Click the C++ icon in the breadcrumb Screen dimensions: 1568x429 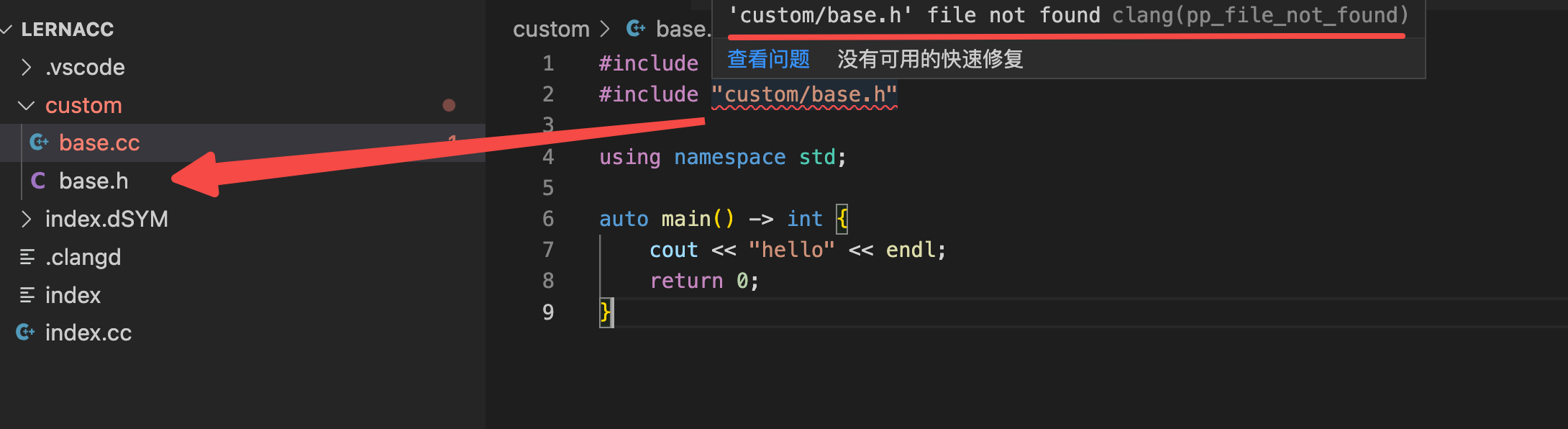coord(636,29)
